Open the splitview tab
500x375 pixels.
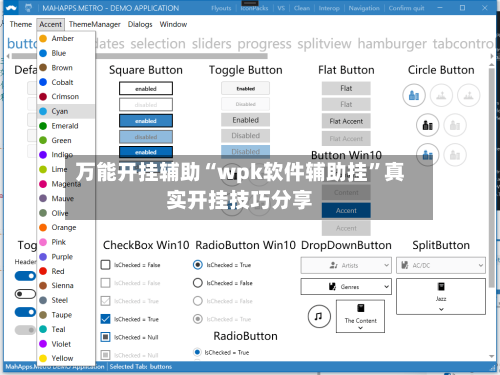pos(324,44)
